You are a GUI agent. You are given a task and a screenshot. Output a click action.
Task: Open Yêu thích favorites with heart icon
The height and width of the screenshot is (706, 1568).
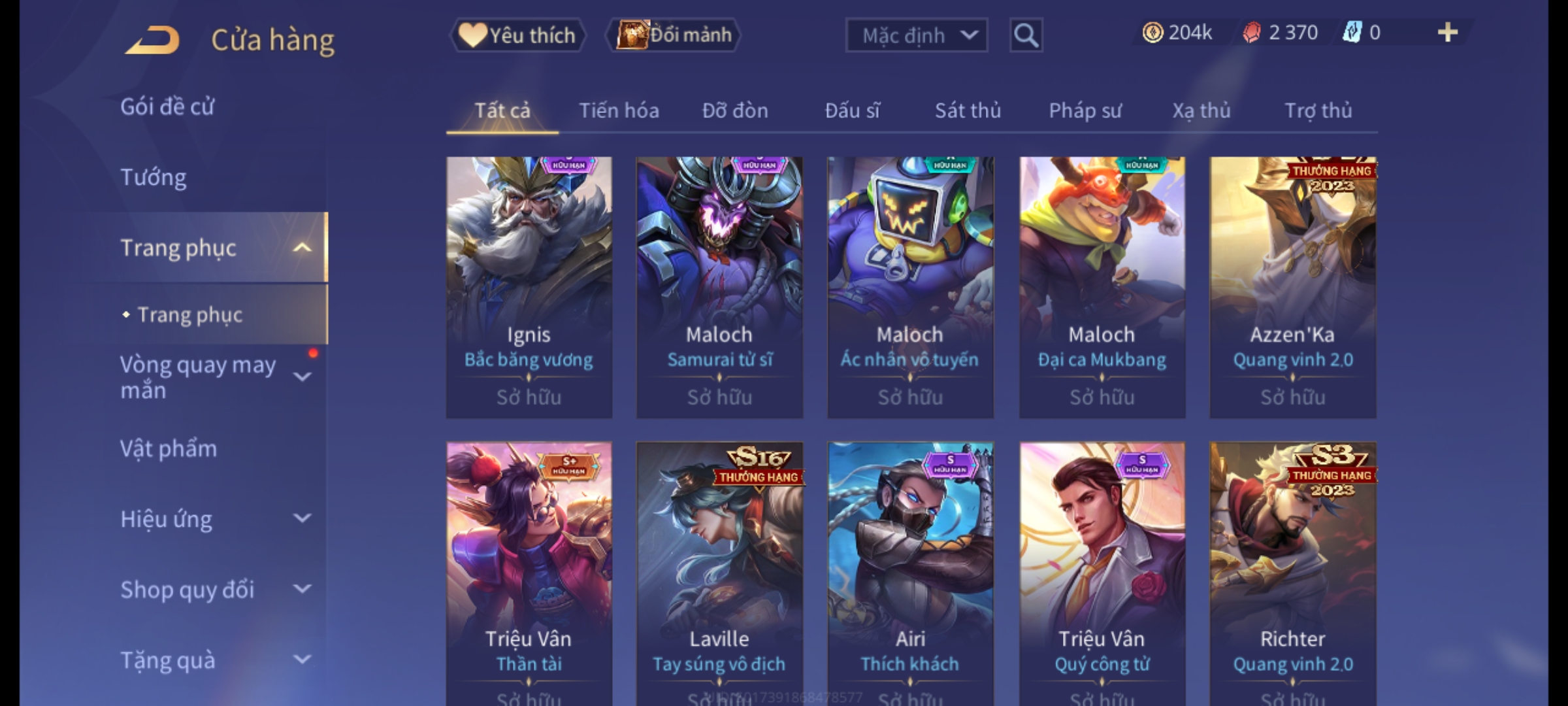[517, 35]
